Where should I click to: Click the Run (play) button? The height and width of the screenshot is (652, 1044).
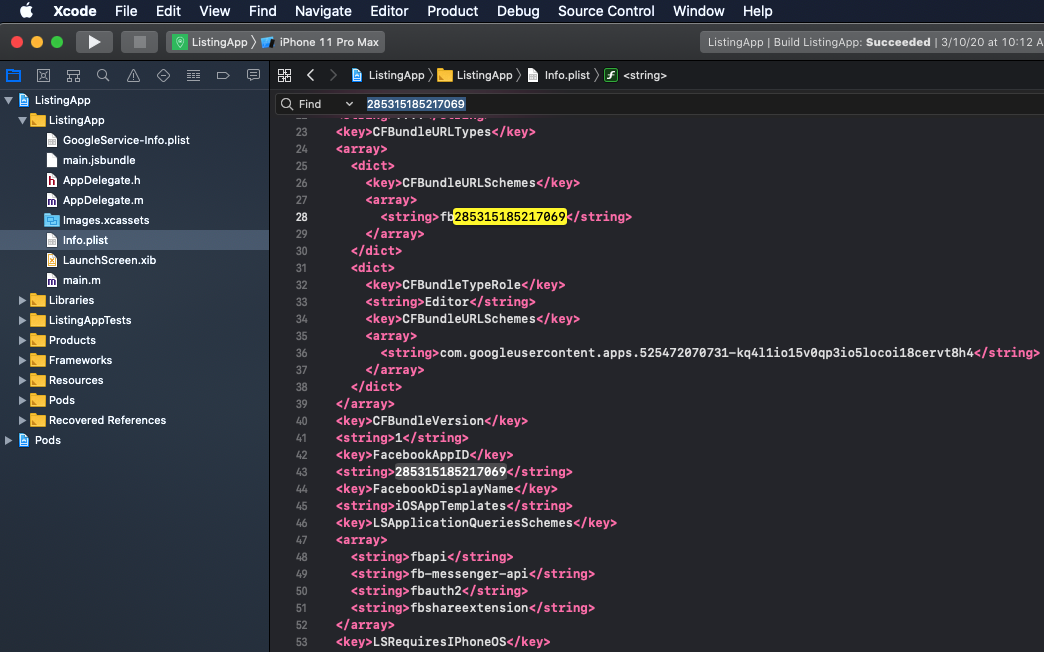click(x=94, y=42)
